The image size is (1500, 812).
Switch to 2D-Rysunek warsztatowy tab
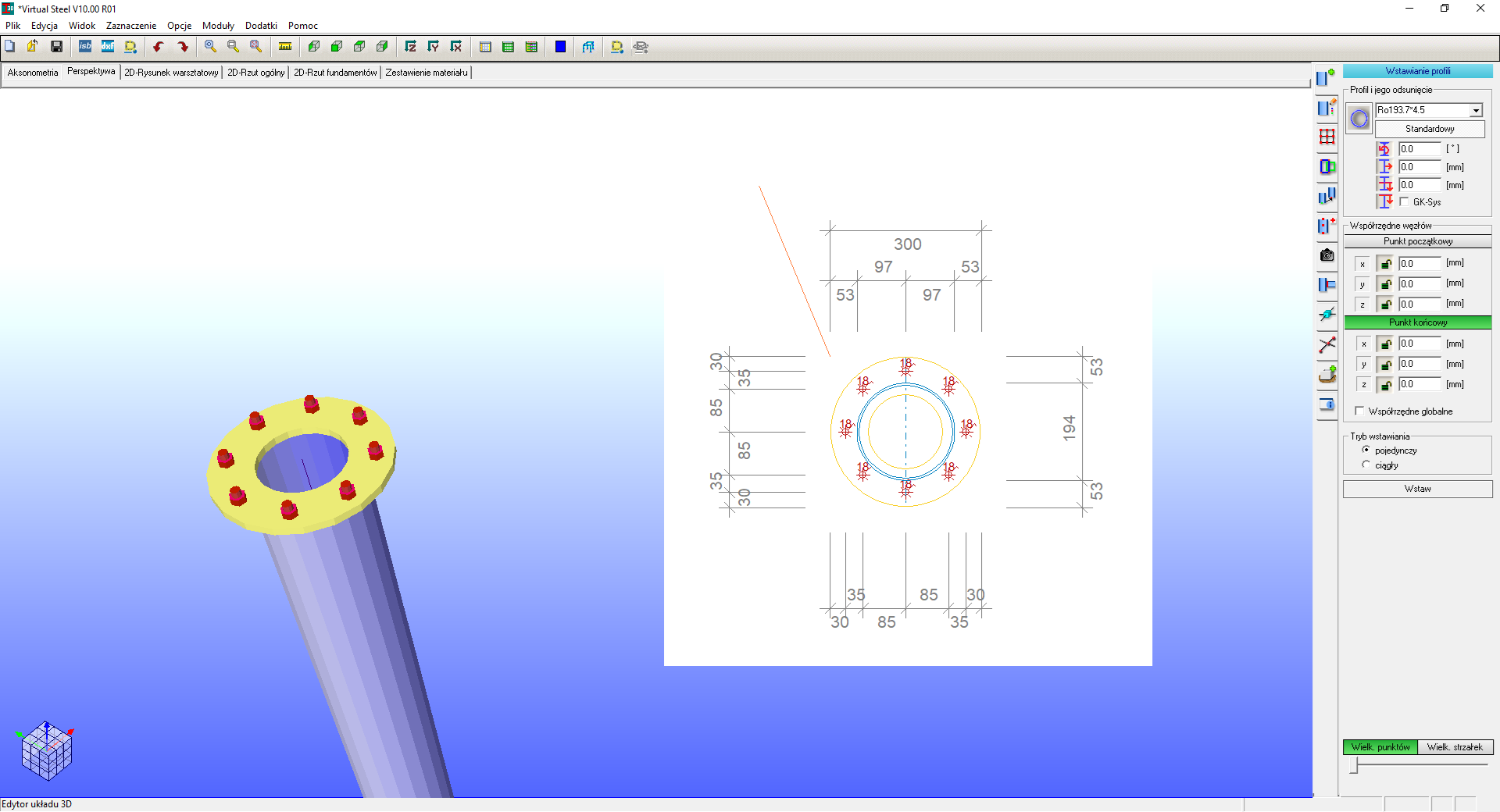point(171,73)
